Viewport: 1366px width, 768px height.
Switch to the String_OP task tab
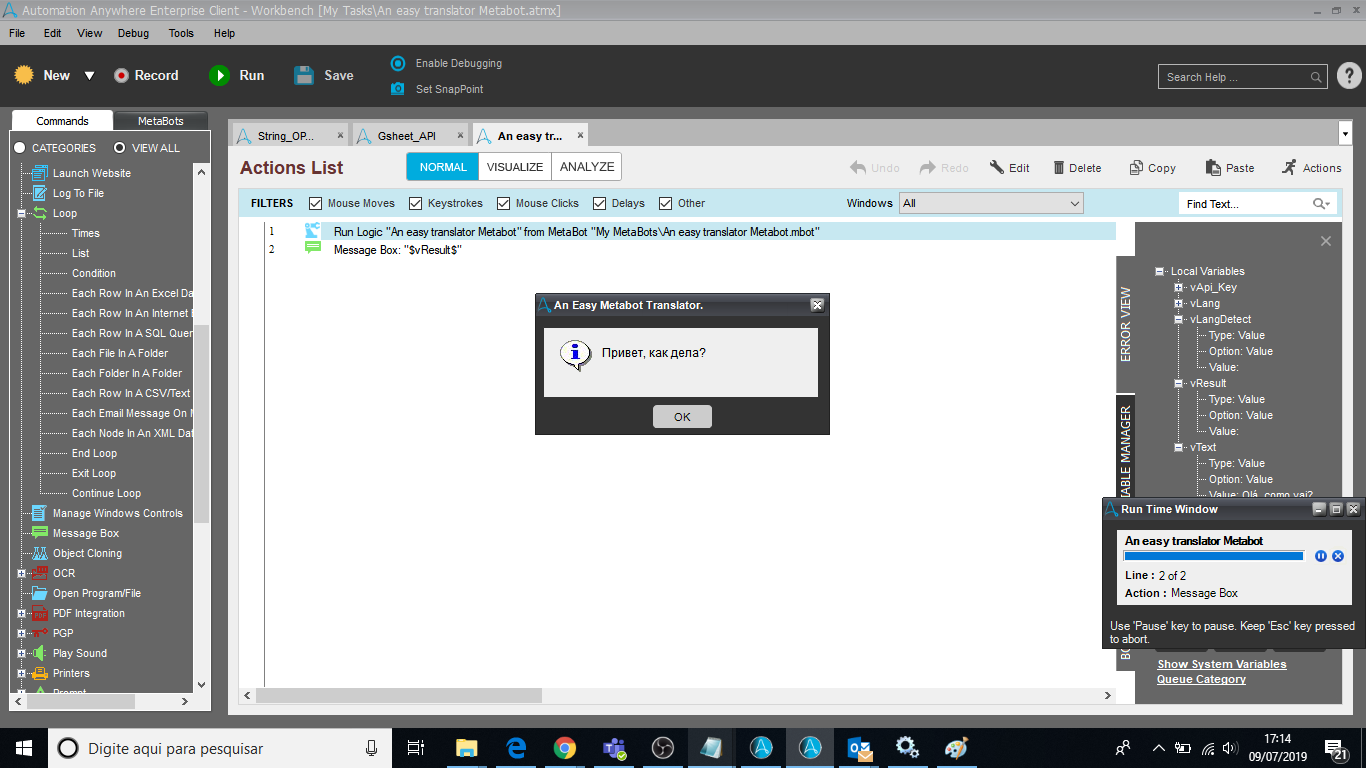click(288, 135)
